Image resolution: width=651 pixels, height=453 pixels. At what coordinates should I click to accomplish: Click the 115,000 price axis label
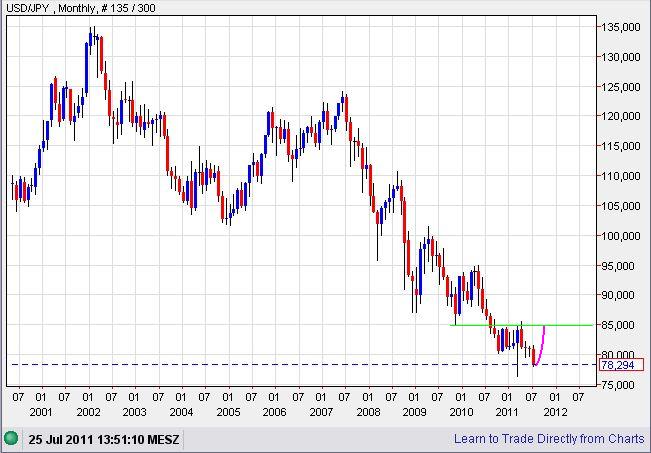(x=621, y=146)
